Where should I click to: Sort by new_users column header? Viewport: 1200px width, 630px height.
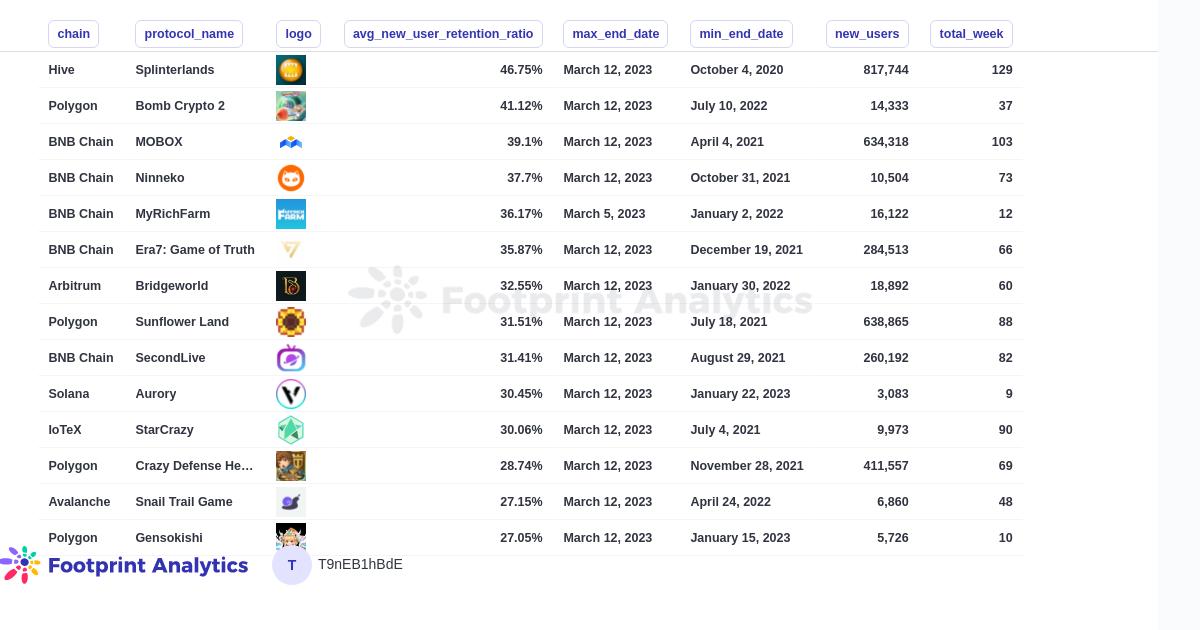867,34
